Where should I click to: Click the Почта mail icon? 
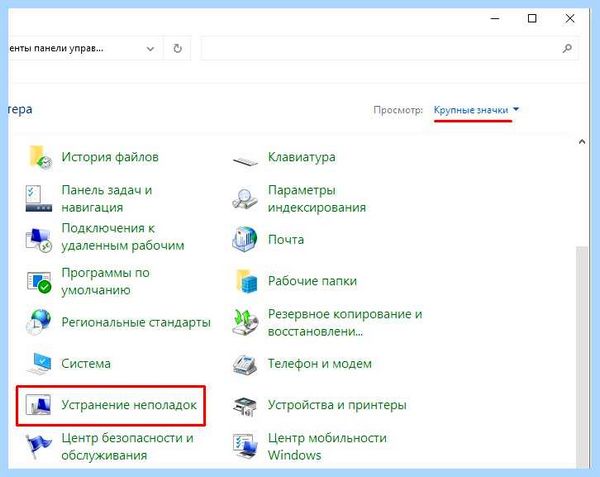245,239
